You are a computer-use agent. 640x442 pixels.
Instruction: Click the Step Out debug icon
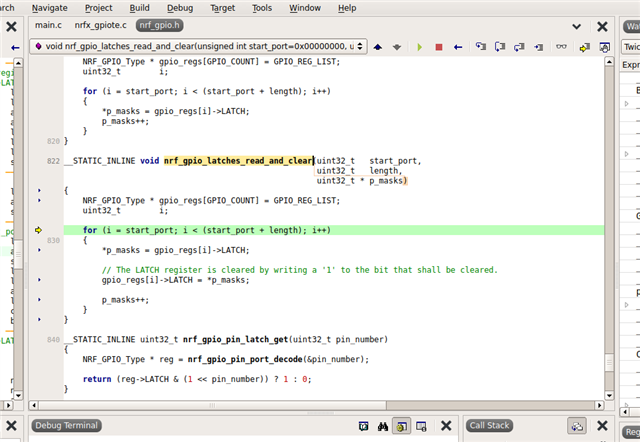point(519,47)
